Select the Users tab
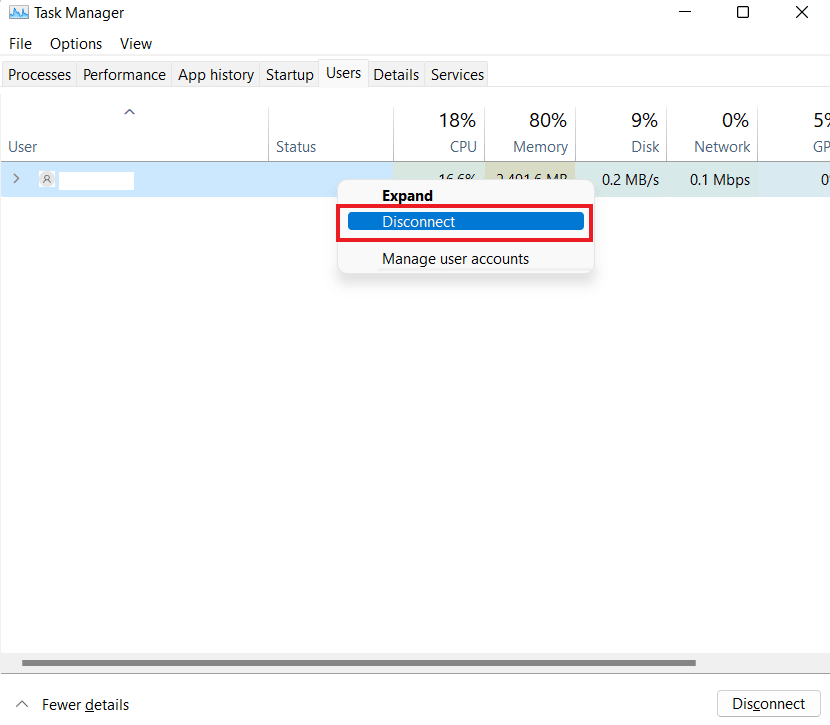The width and height of the screenshot is (830, 725). 344,73
